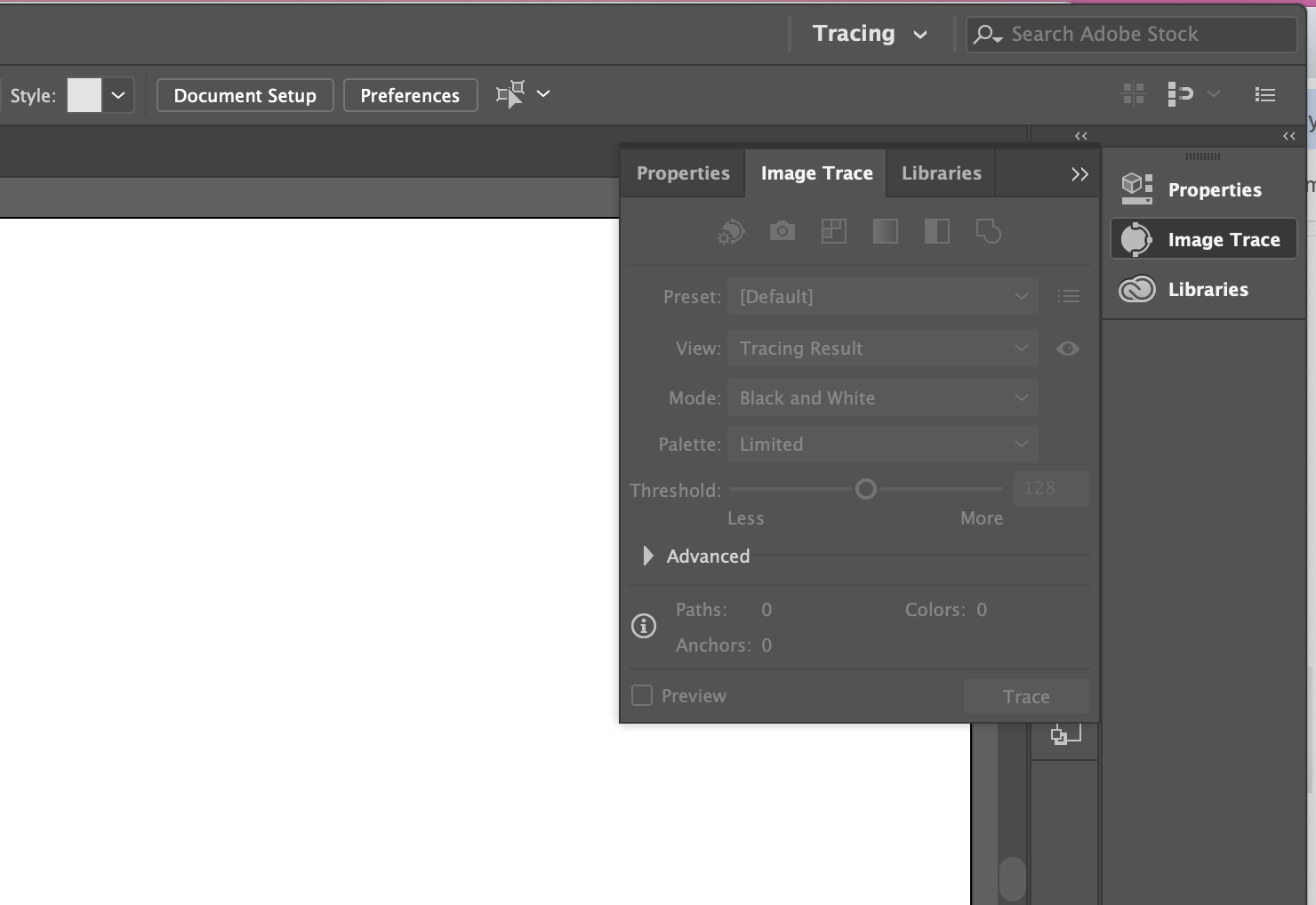
Task: Toggle the View eye icon
Action: tap(1068, 348)
